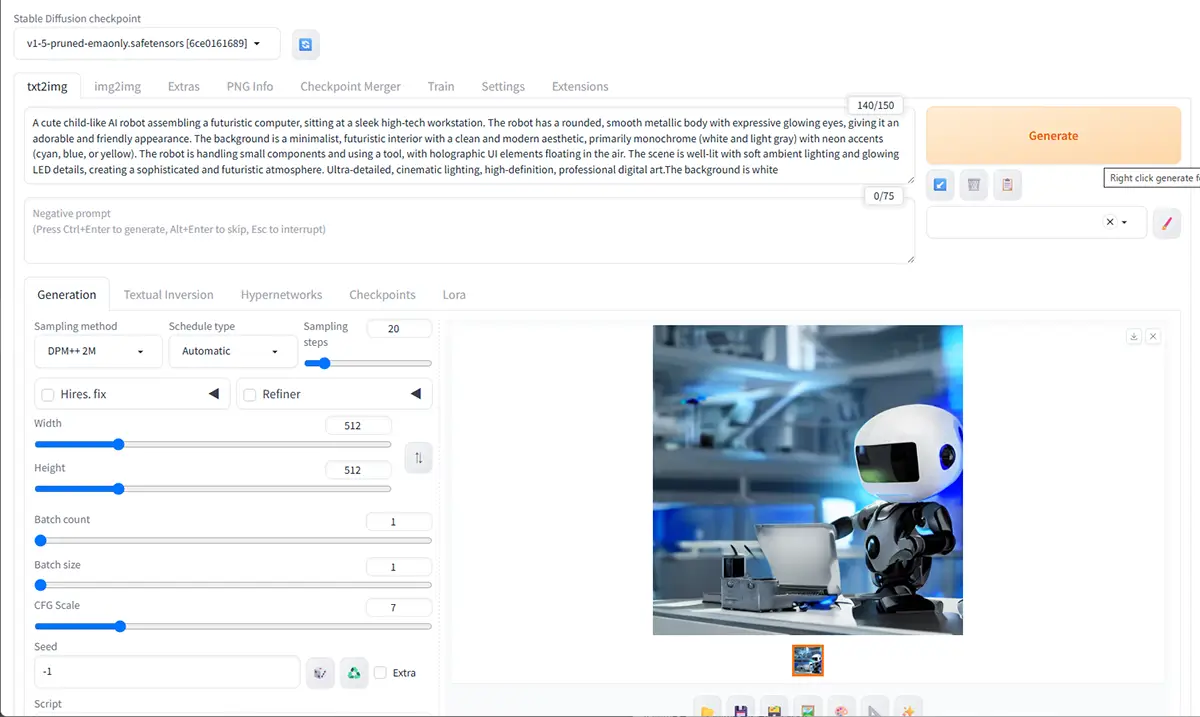Click the Sampling steps number box
Screen dimensions: 1200x717
click(x=399, y=328)
